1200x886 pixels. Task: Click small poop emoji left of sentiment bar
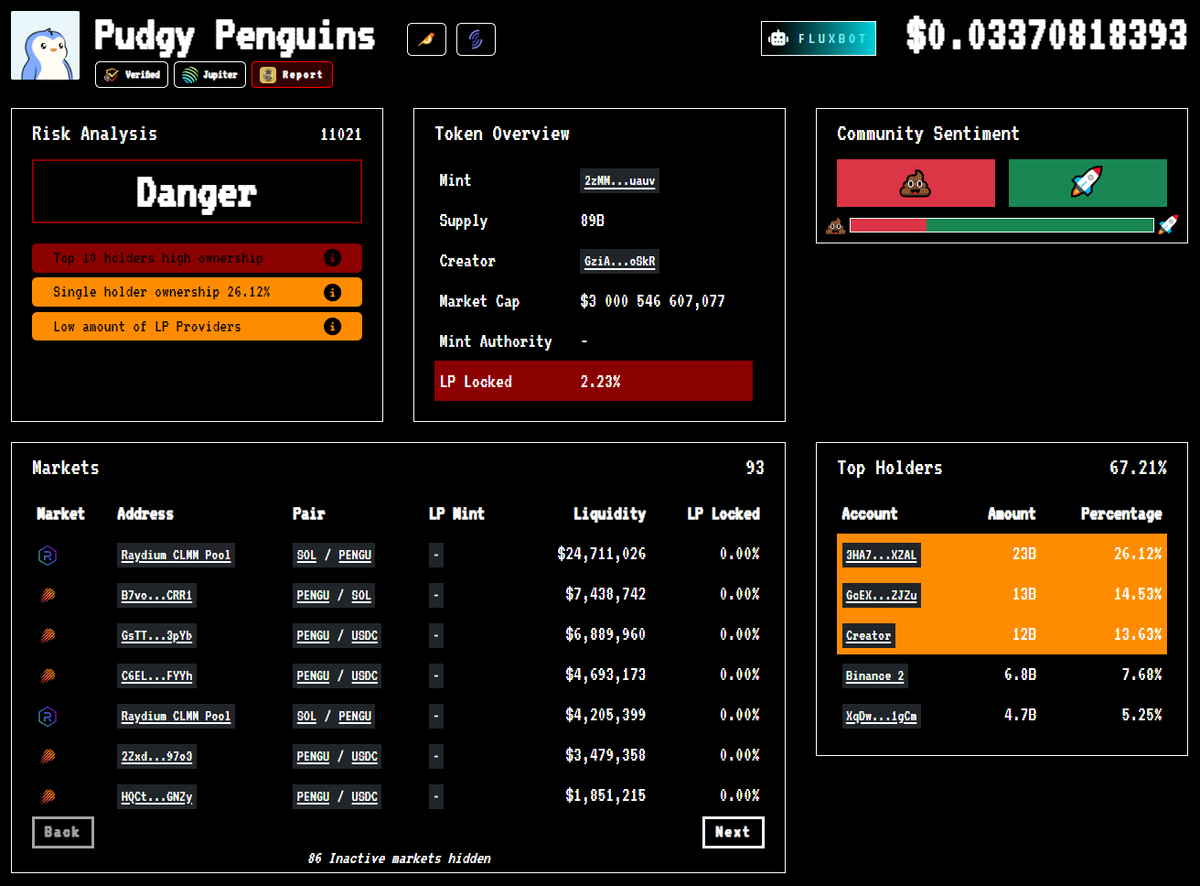pyautogui.click(x=836, y=225)
